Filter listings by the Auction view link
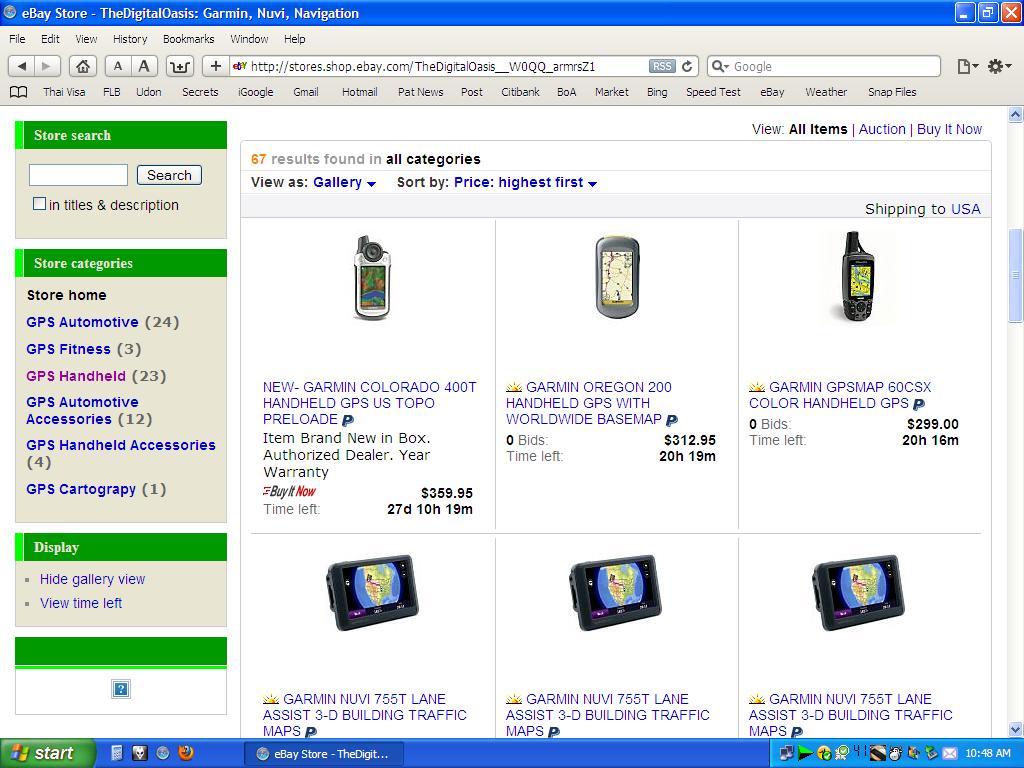 tap(882, 129)
